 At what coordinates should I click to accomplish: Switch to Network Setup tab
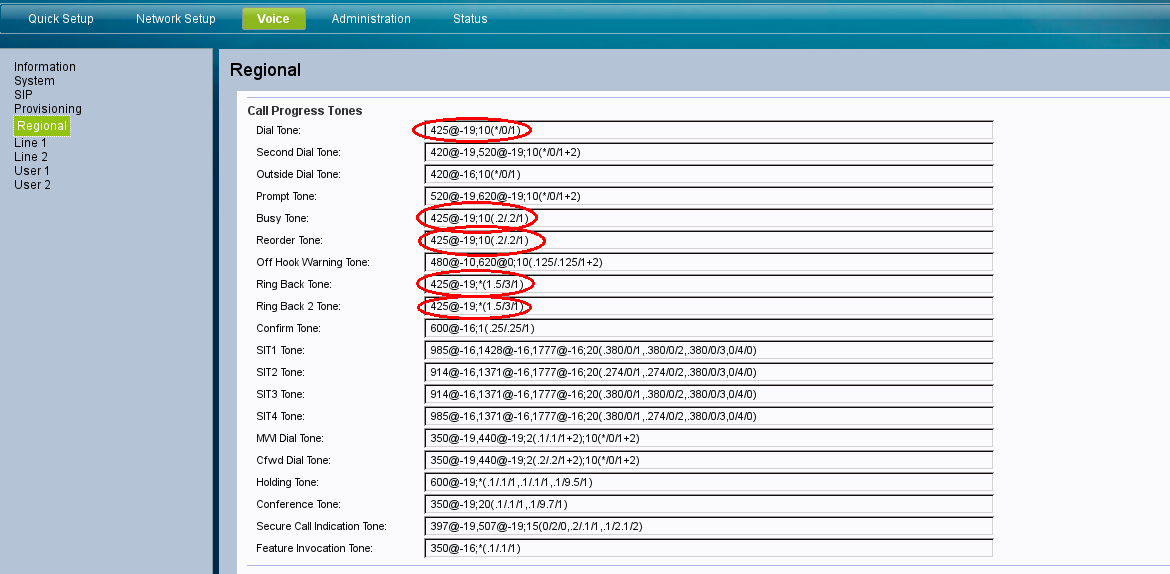[x=175, y=19]
